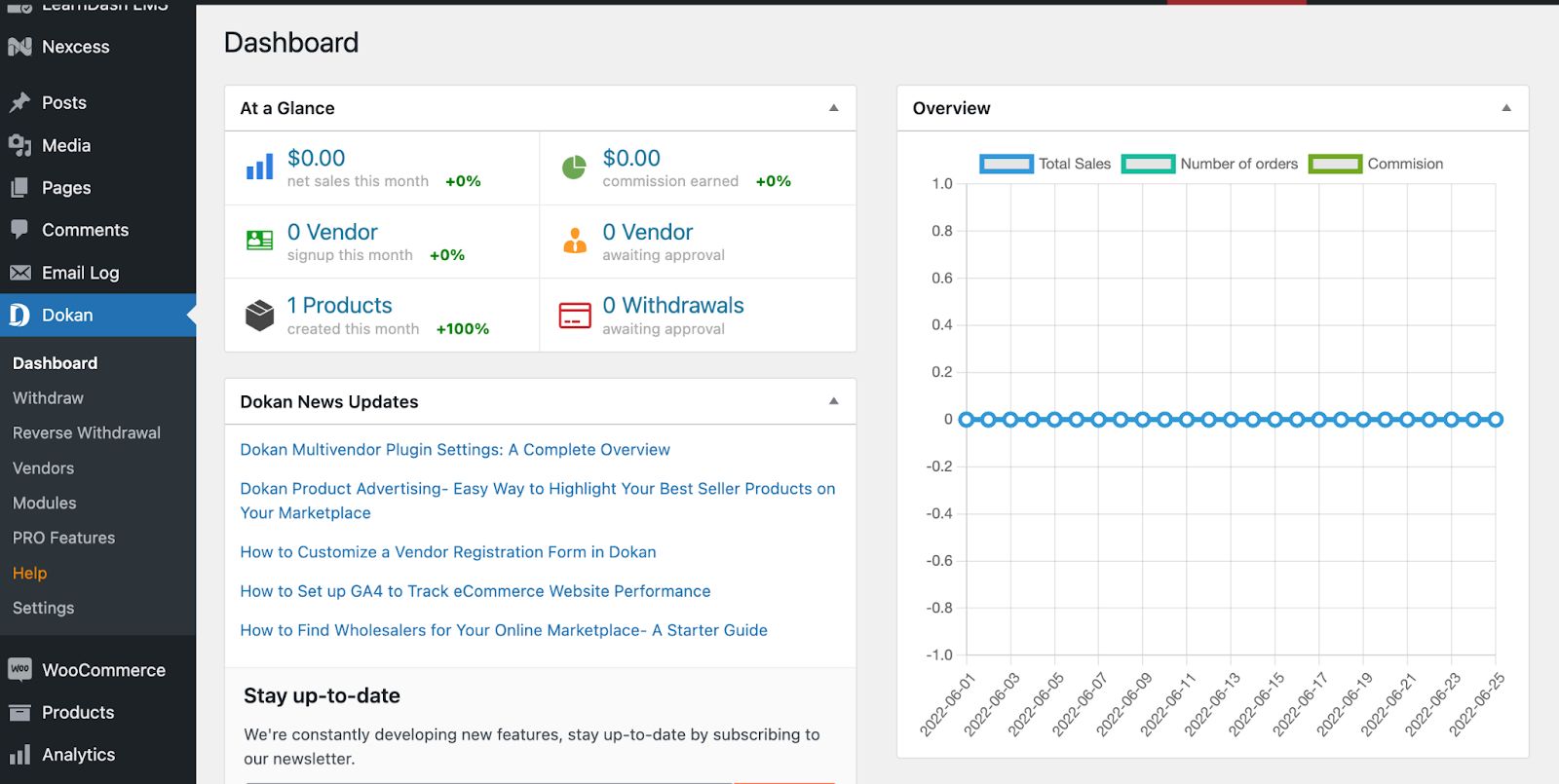
Task: Click the 2022-06-25 data point on chart
Action: point(1496,420)
